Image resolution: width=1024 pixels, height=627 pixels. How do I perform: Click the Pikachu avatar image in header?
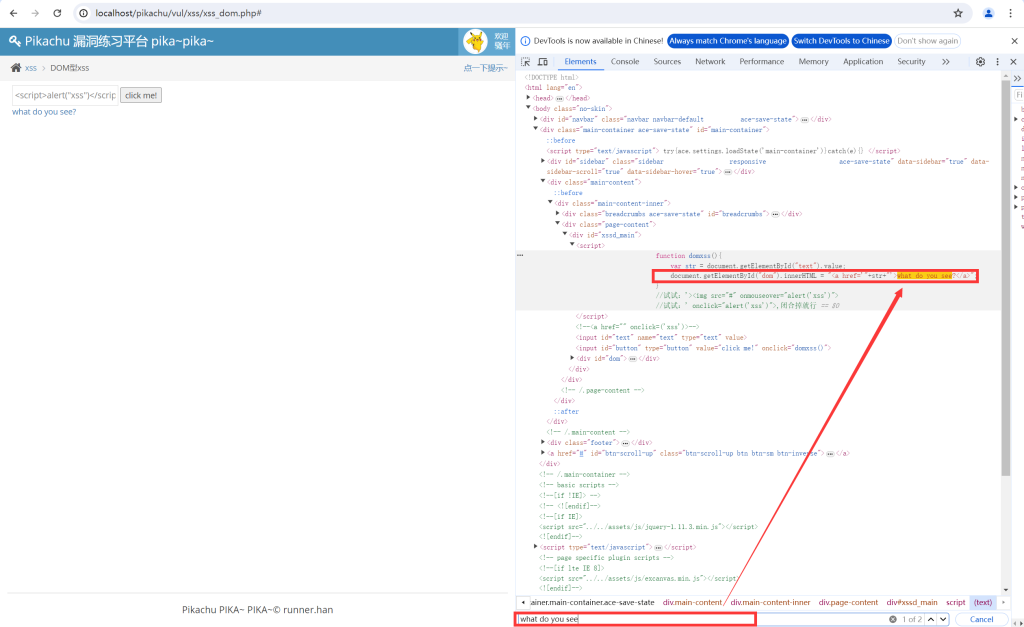click(475, 42)
